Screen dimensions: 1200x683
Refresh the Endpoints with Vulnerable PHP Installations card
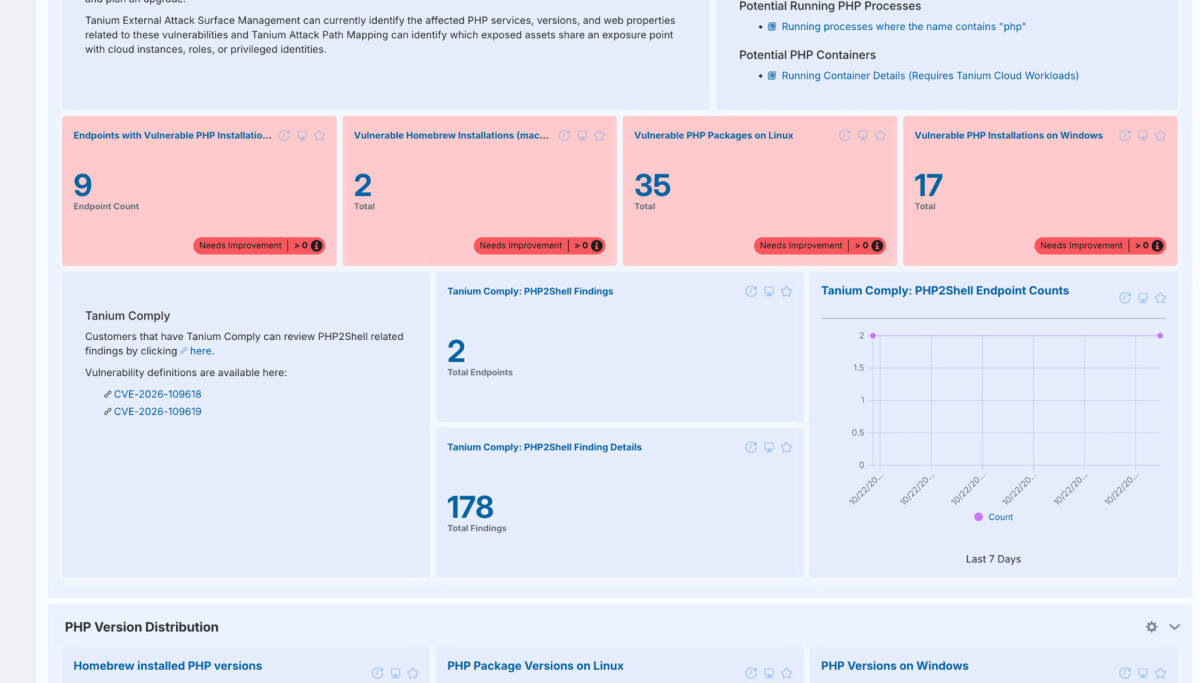(284, 136)
